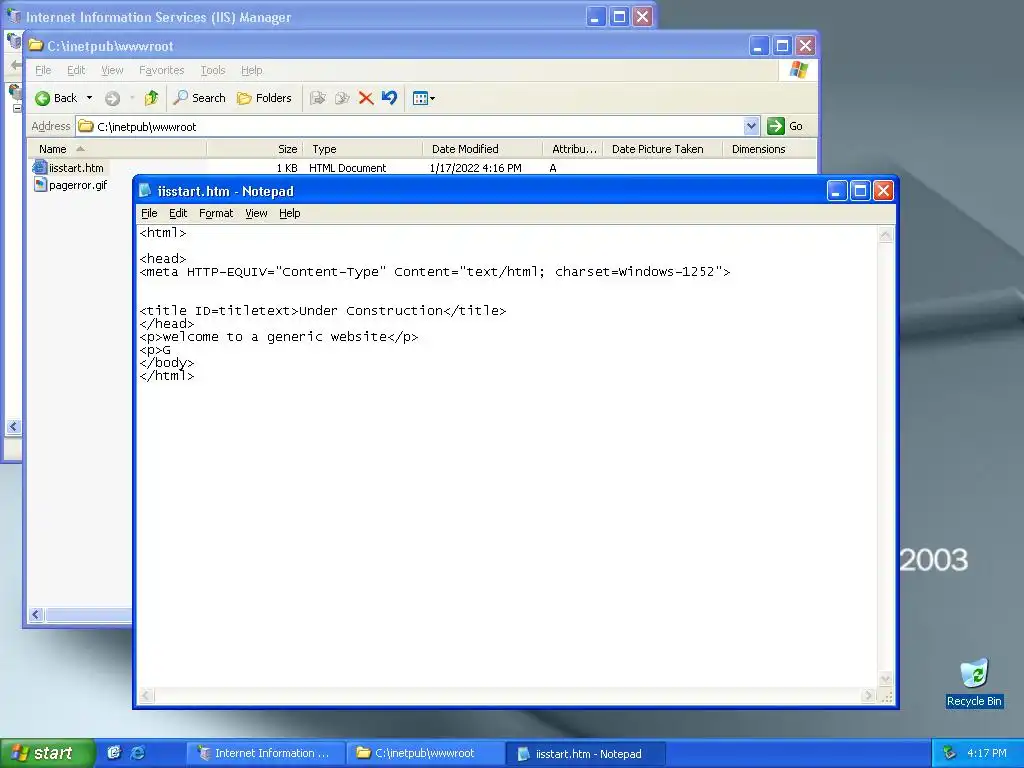Viewport: 1024px width, 768px height.
Task: Open the Explorer Help menu
Action: point(251,70)
